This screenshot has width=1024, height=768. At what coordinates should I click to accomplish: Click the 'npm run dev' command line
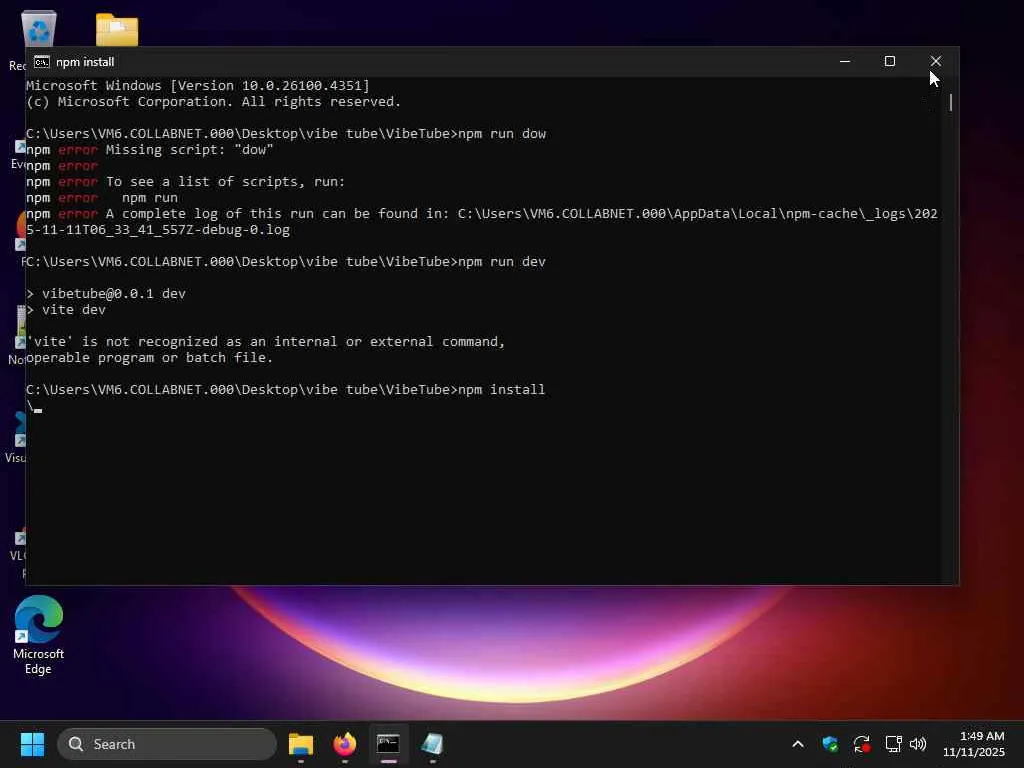pos(286,262)
